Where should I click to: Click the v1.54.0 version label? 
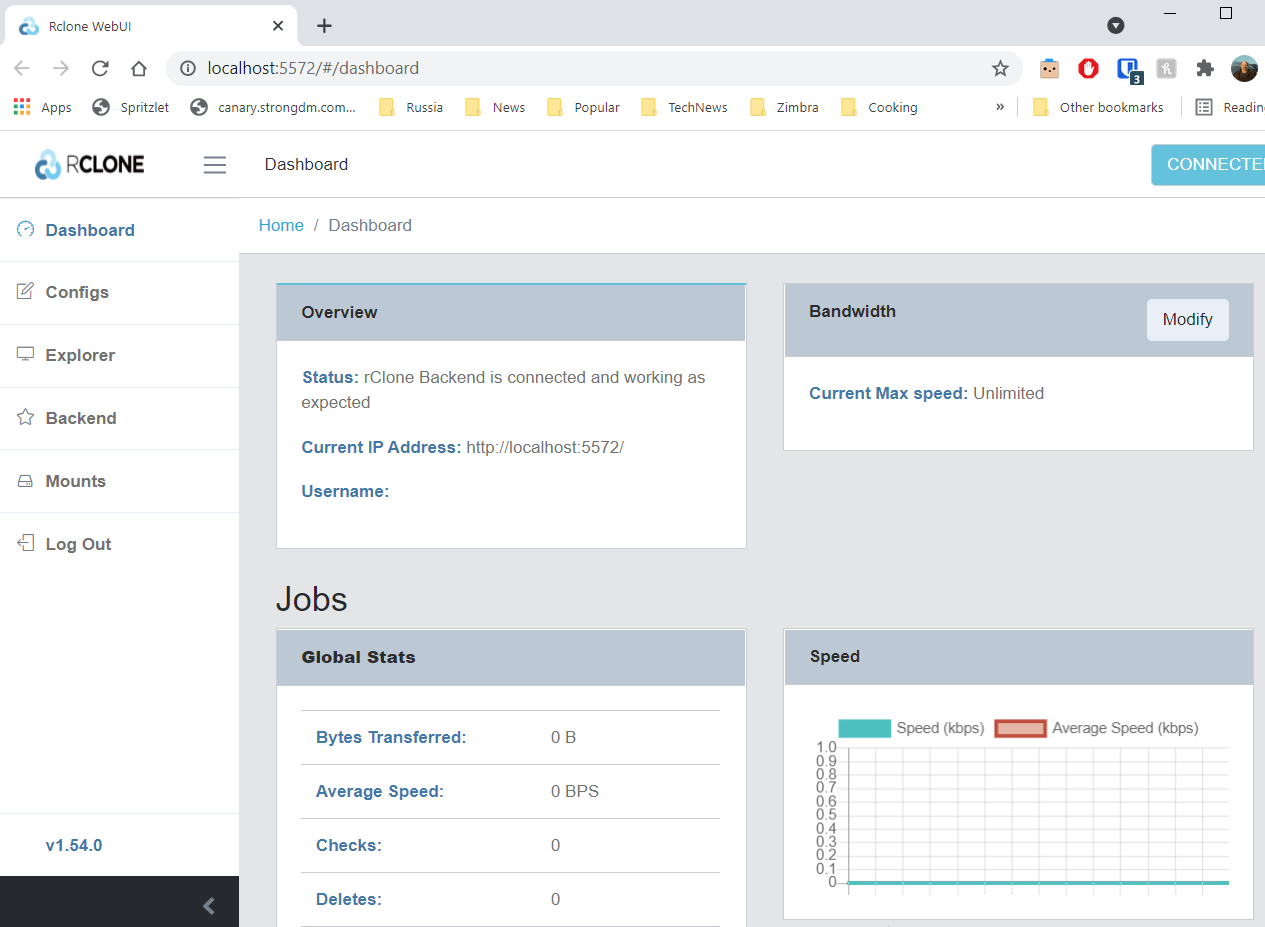pos(74,845)
